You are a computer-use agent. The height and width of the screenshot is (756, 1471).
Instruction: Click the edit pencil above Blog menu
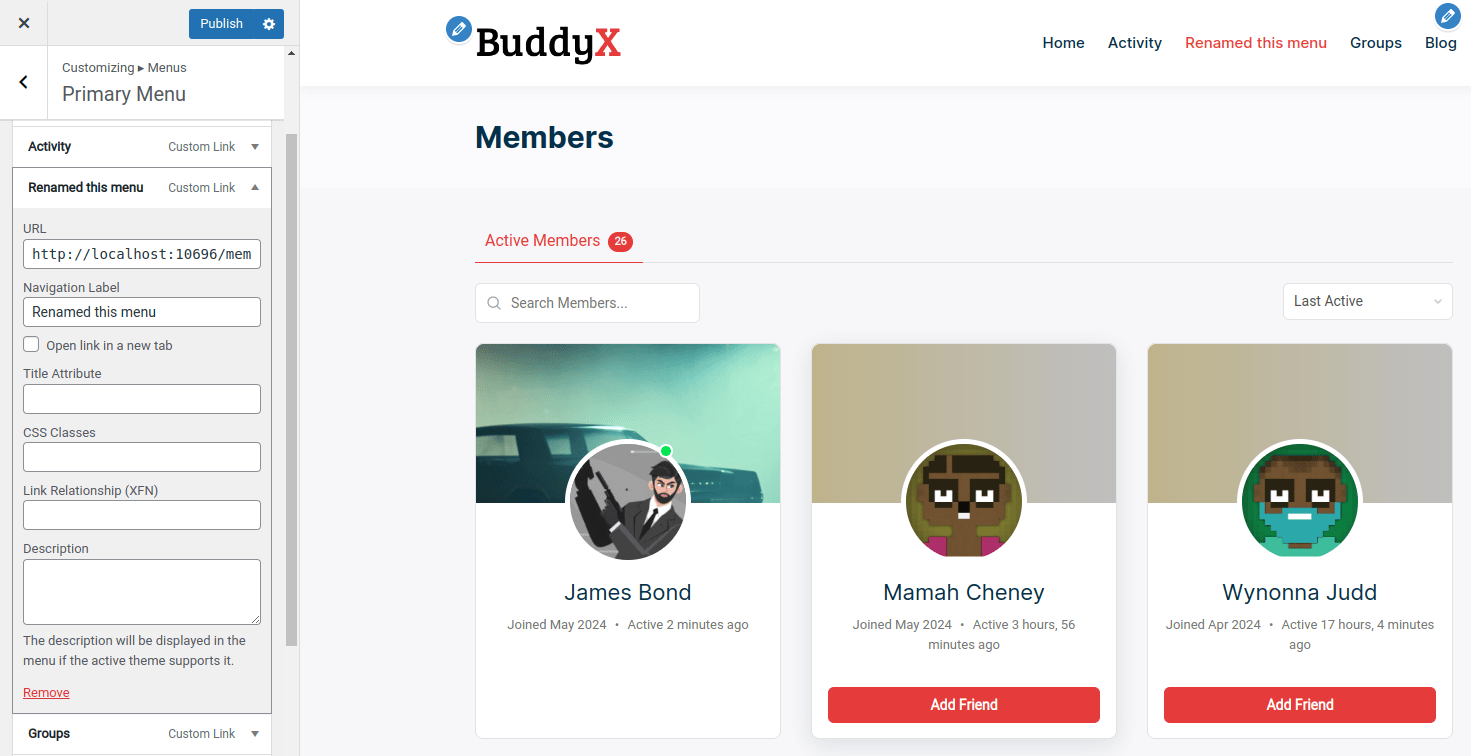pos(1447,15)
